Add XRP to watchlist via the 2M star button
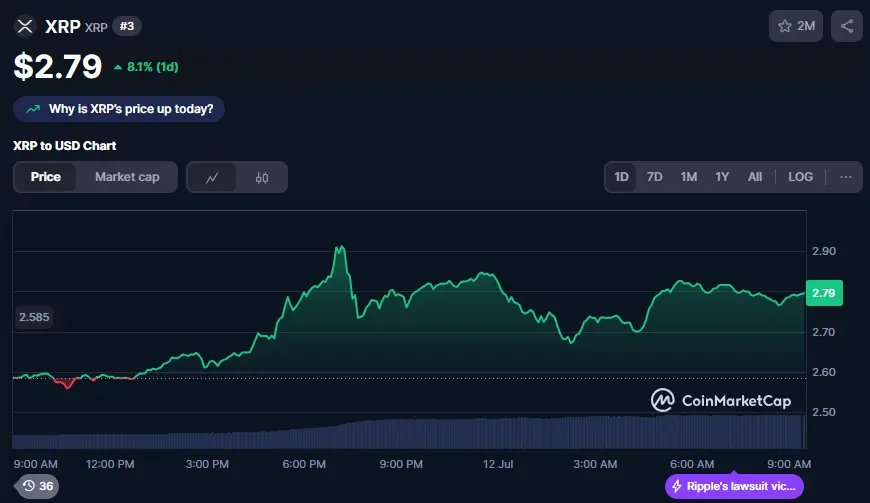The image size is (870, 503). coord(796,26)
